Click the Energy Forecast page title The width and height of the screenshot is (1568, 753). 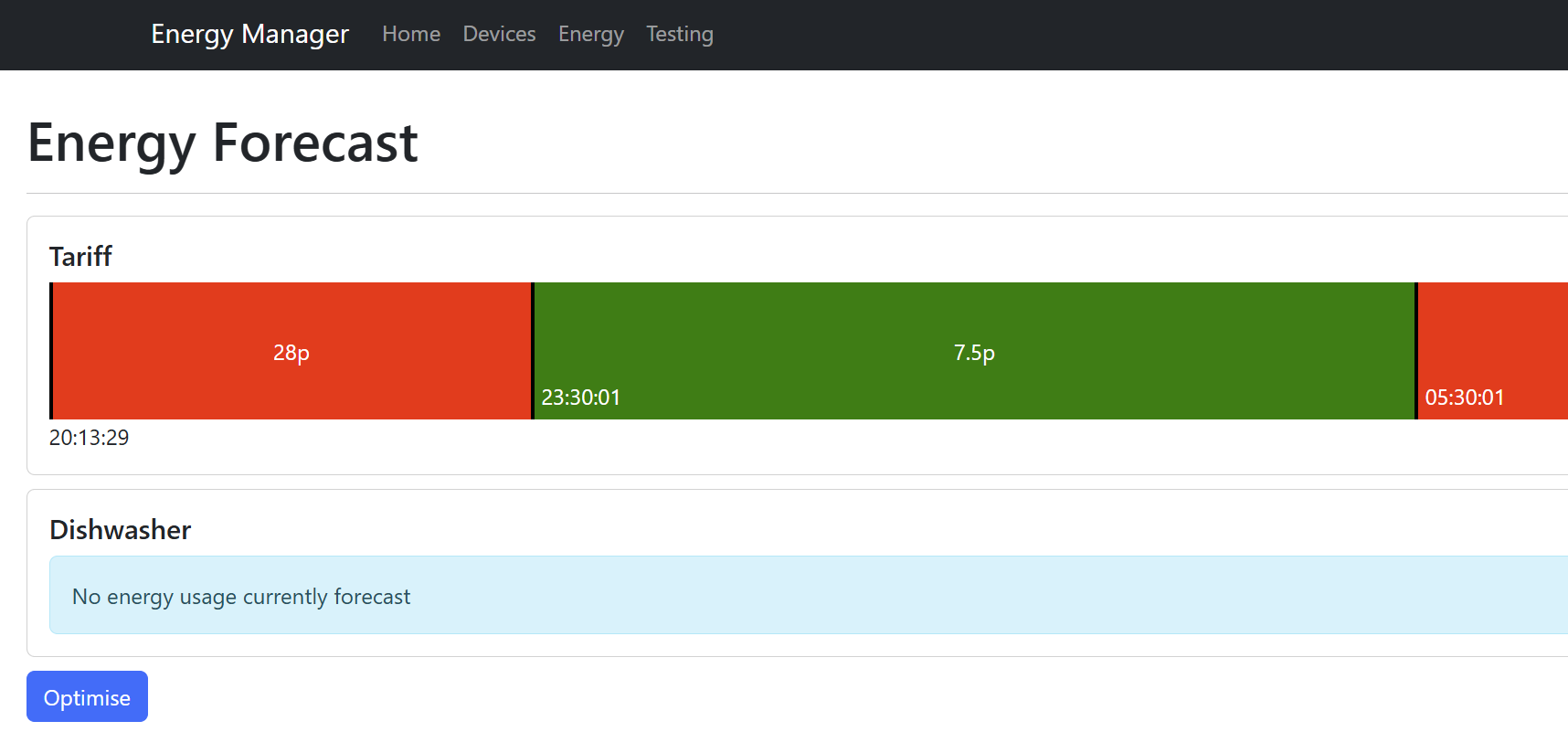coord(223,143)
